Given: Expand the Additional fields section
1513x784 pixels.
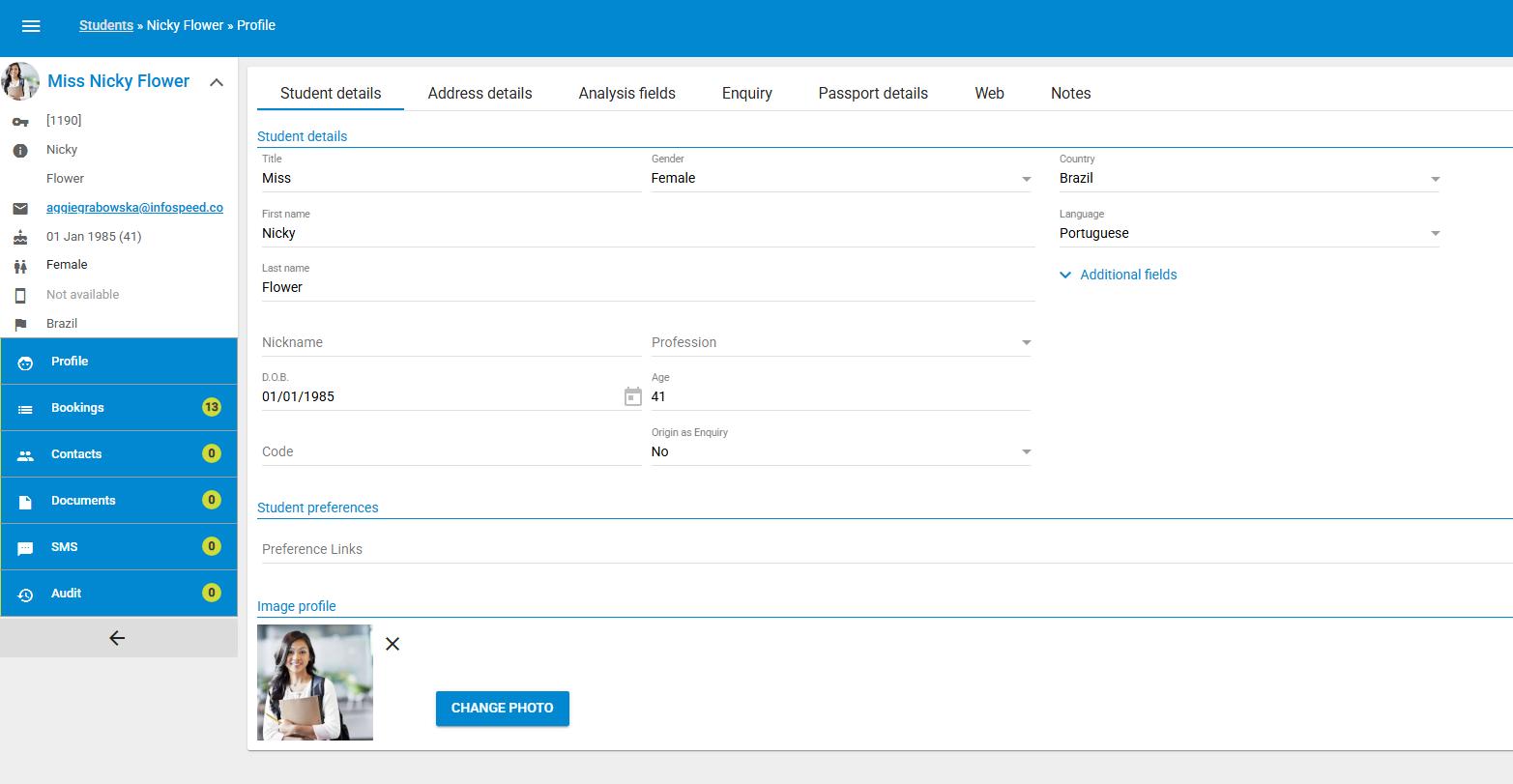Looking at the screenshot, I should (x=1118, y=275).
